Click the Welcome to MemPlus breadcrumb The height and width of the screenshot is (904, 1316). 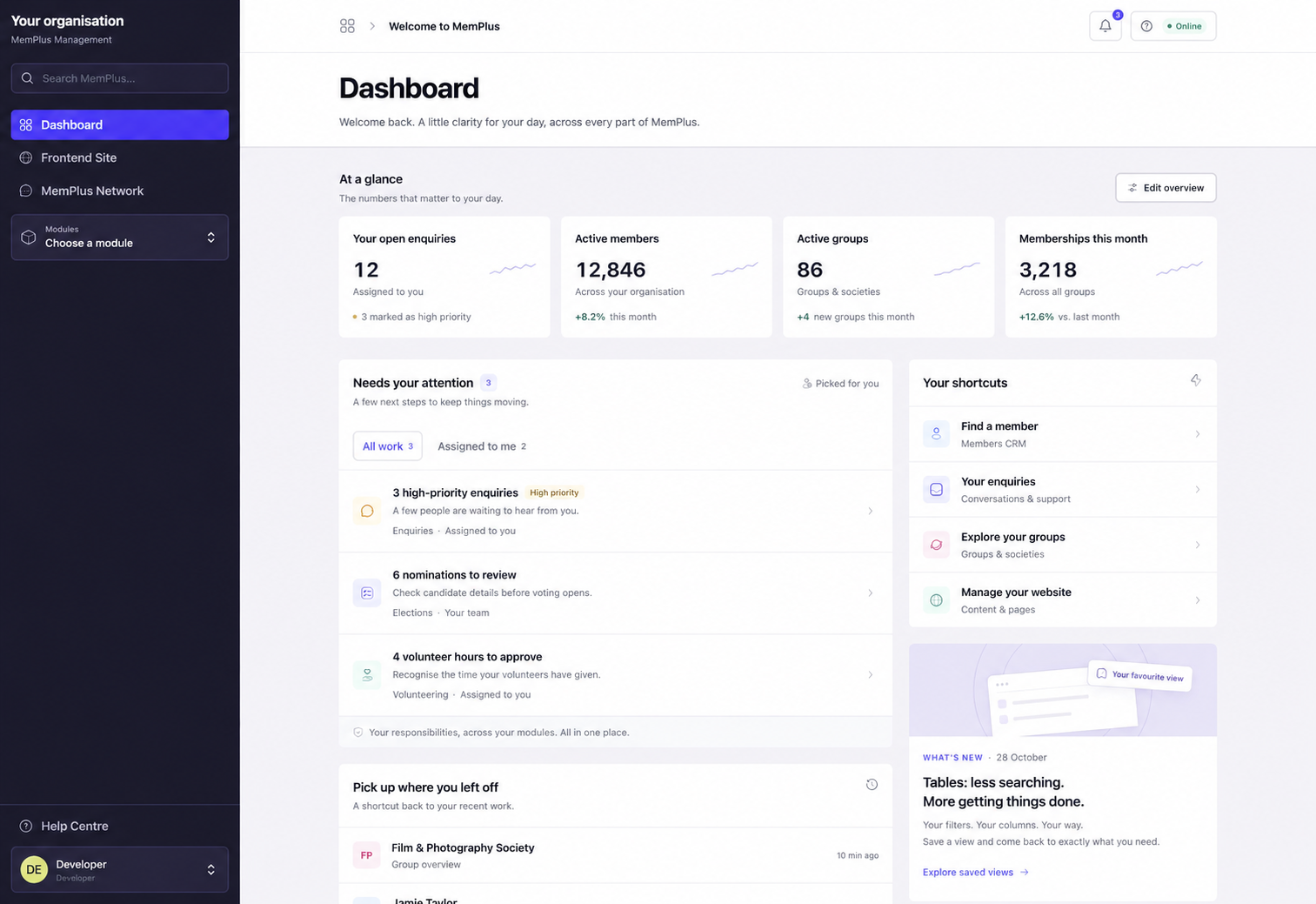point(444,26)
